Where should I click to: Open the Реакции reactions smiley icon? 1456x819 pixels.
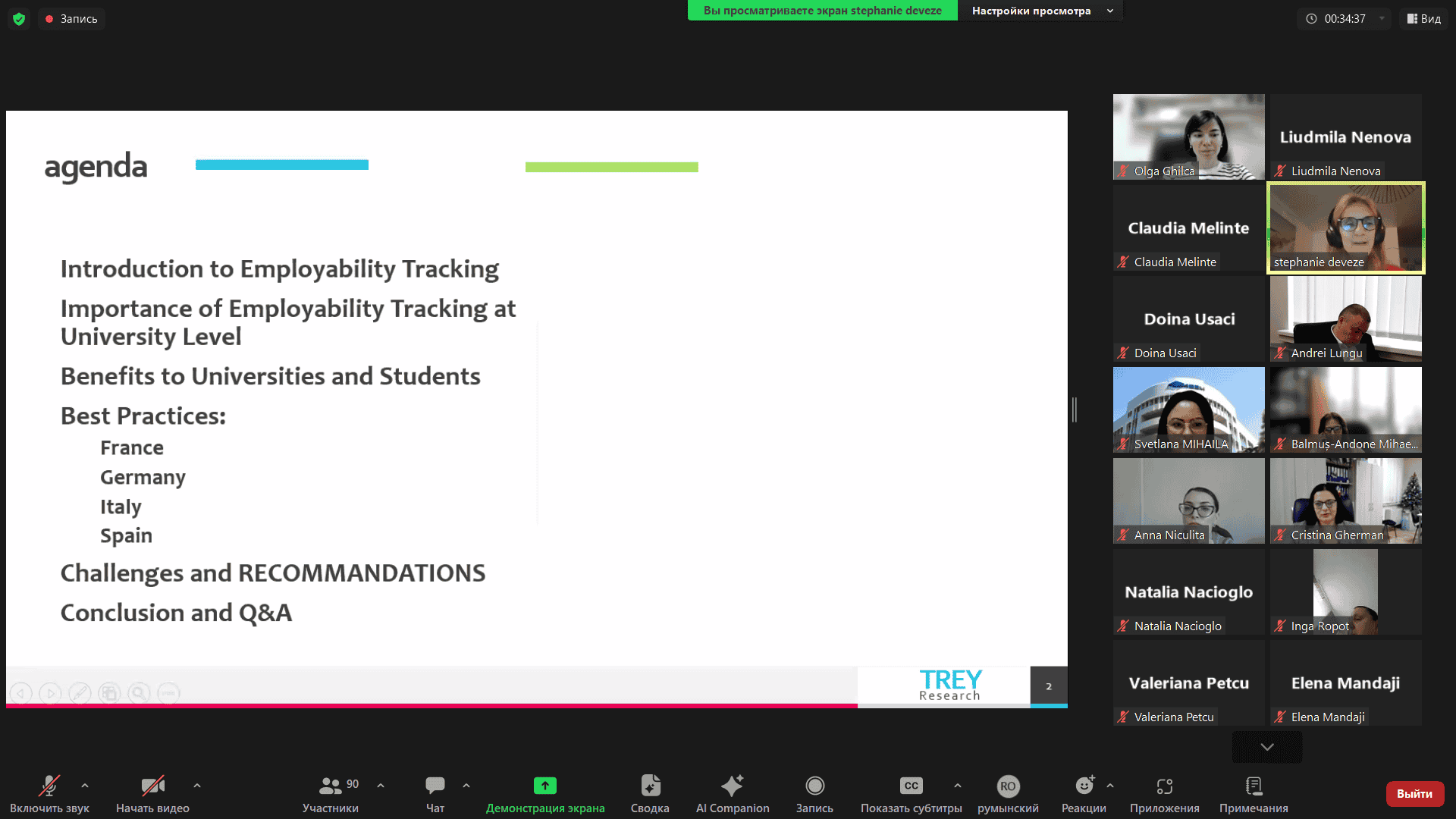point(1084,786)
